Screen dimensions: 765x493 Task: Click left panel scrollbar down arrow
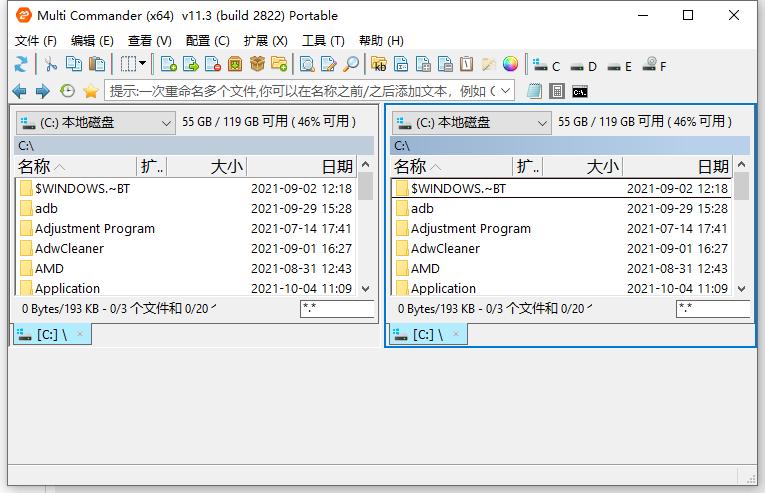tap(366, 288)
